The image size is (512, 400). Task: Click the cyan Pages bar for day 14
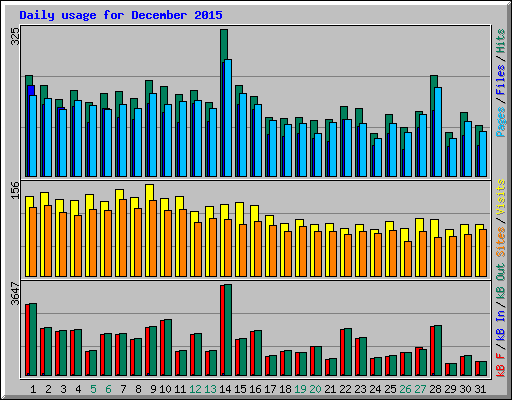tap(228, 118)
